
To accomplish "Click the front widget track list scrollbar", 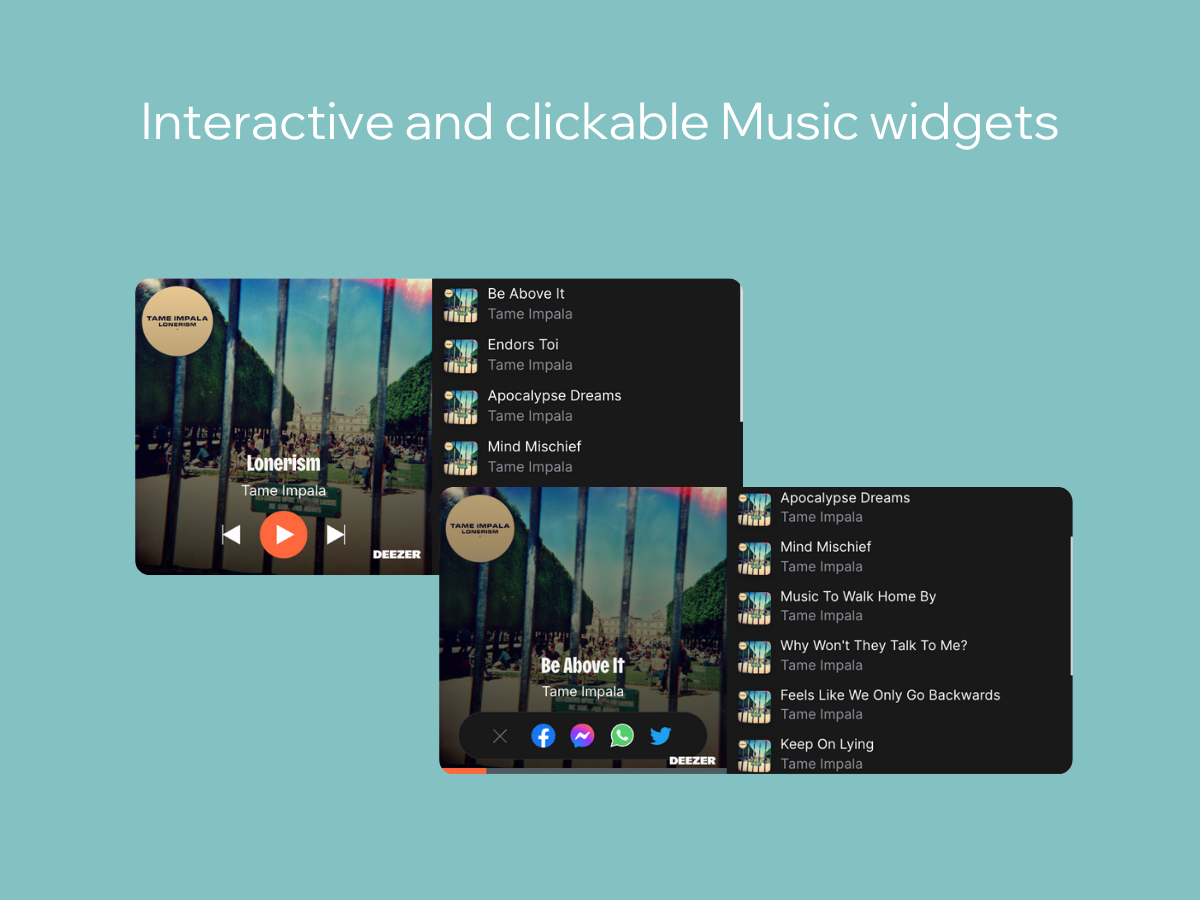I will click(x=1071, y=605).
